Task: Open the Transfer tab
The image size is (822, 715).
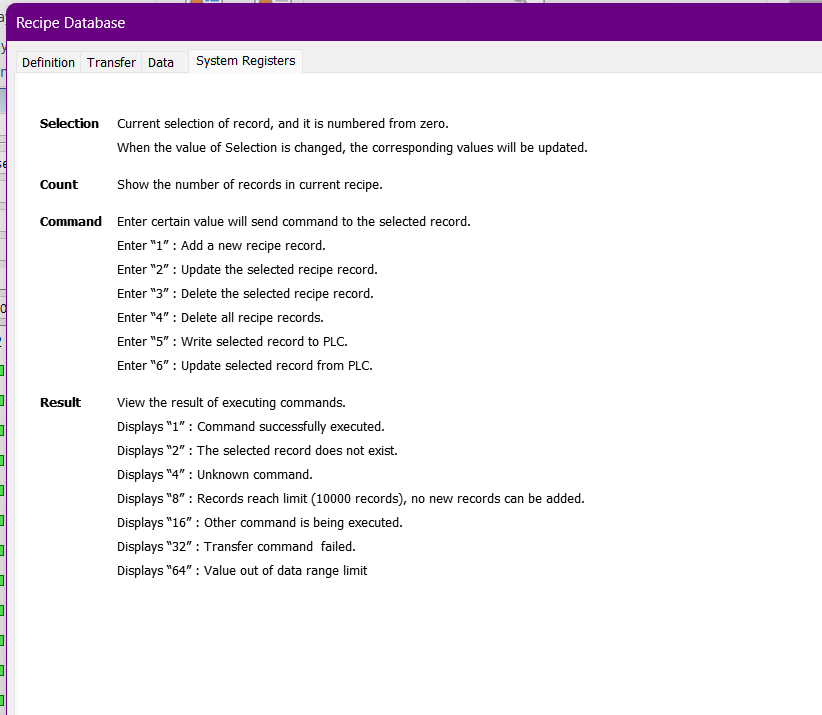Action: (111, 62)
